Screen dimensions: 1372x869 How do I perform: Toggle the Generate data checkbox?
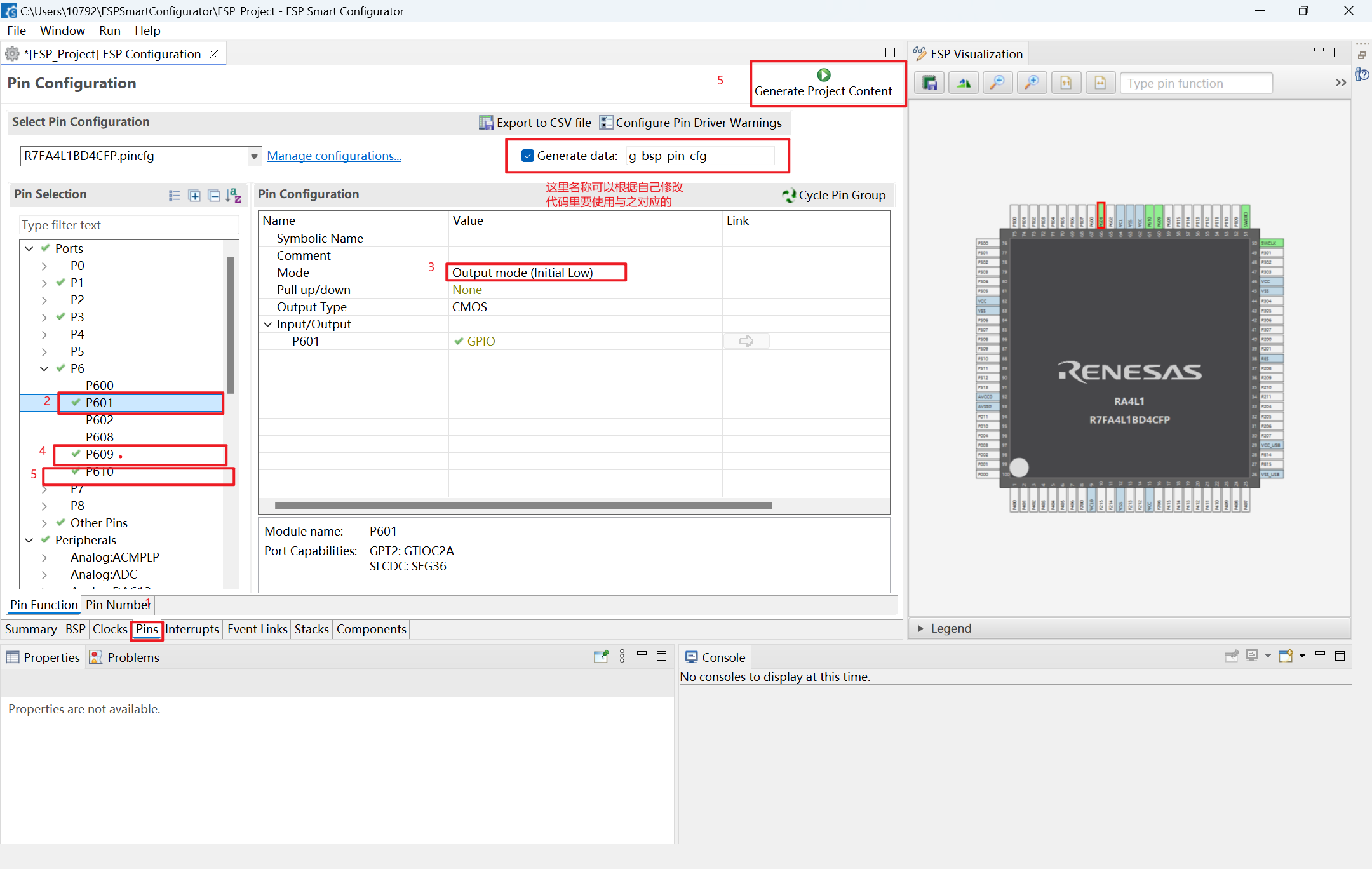(527, 156)
